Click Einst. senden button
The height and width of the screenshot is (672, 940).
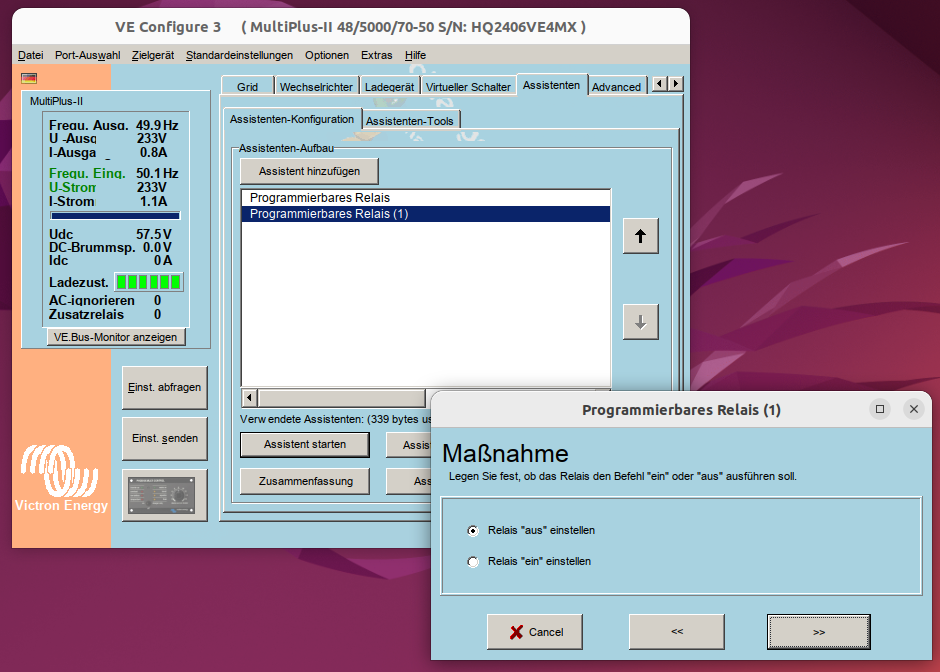(165, 438)
